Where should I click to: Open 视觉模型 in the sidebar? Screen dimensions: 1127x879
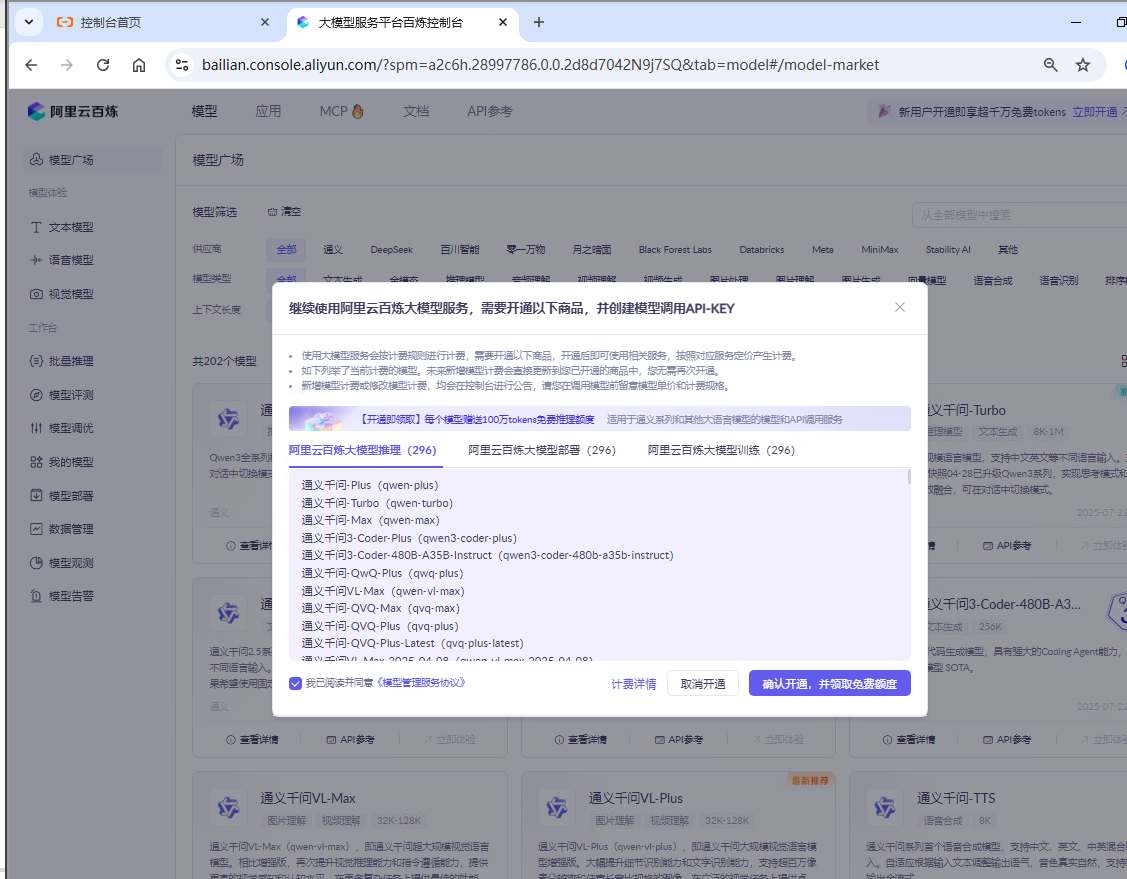(x=62, y=294)
